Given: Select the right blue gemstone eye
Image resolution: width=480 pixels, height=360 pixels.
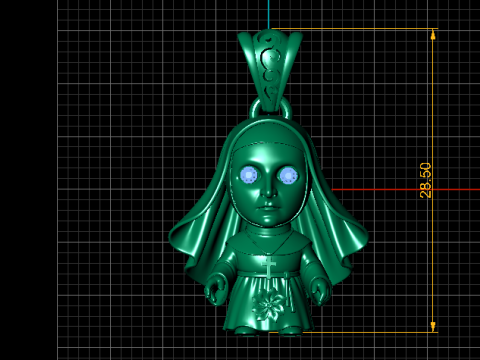Looking at the screenshot, I should (x=288, y=175).
